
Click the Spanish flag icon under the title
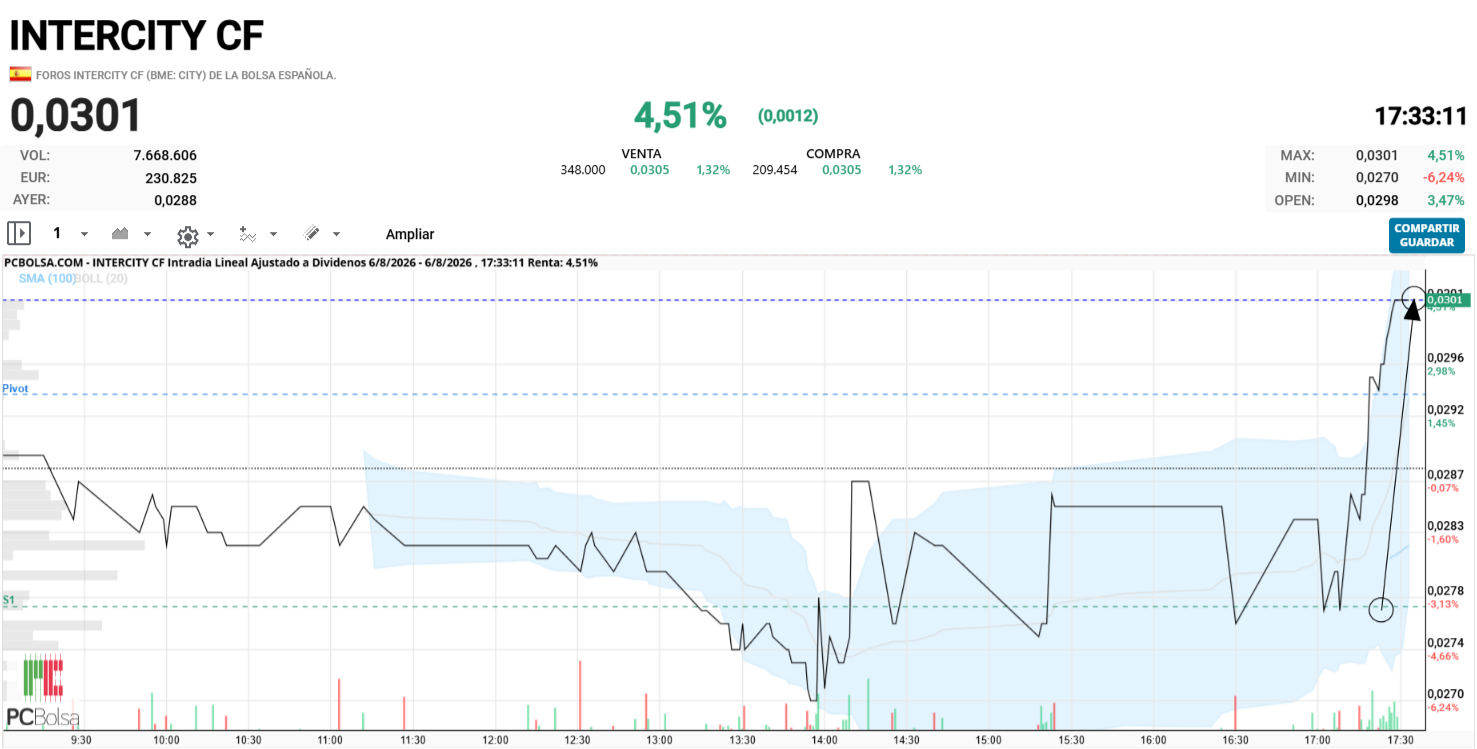(20, 74)
